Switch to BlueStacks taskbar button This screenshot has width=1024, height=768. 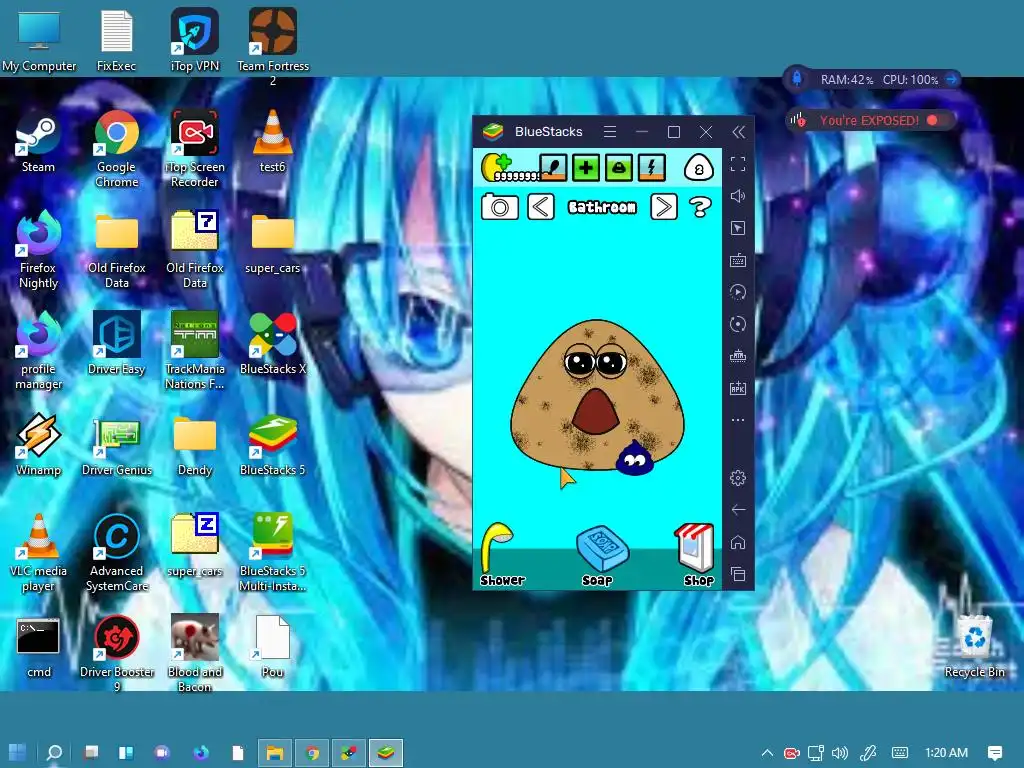pyautogui.click(x=386, y=753)
